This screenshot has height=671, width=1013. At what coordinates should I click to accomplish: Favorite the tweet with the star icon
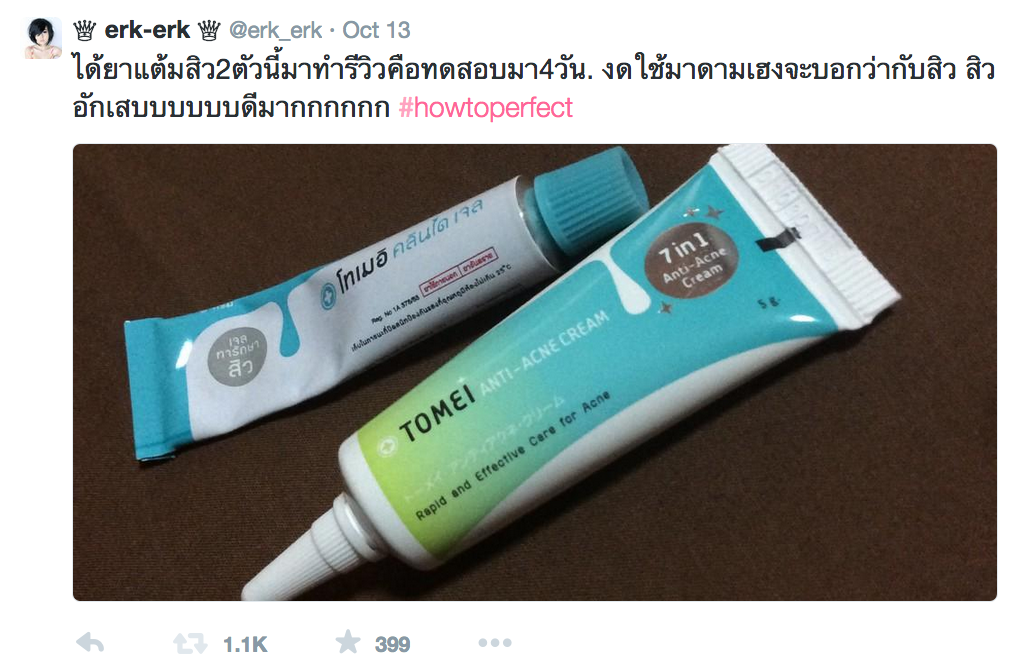tap(348, 641)
